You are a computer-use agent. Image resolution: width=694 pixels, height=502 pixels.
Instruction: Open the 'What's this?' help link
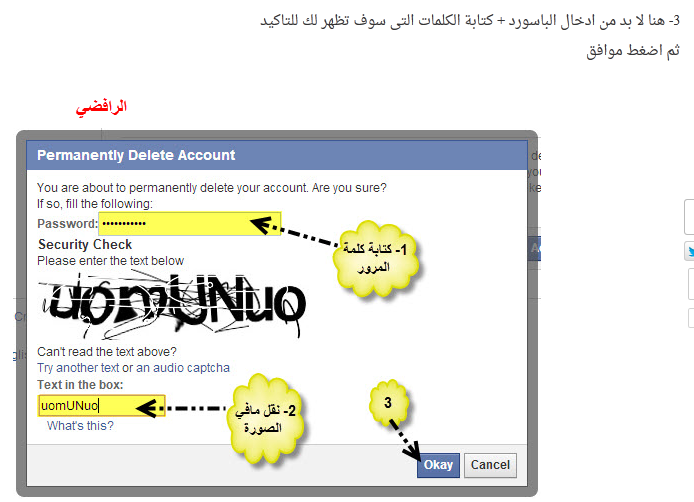(80, 425)
